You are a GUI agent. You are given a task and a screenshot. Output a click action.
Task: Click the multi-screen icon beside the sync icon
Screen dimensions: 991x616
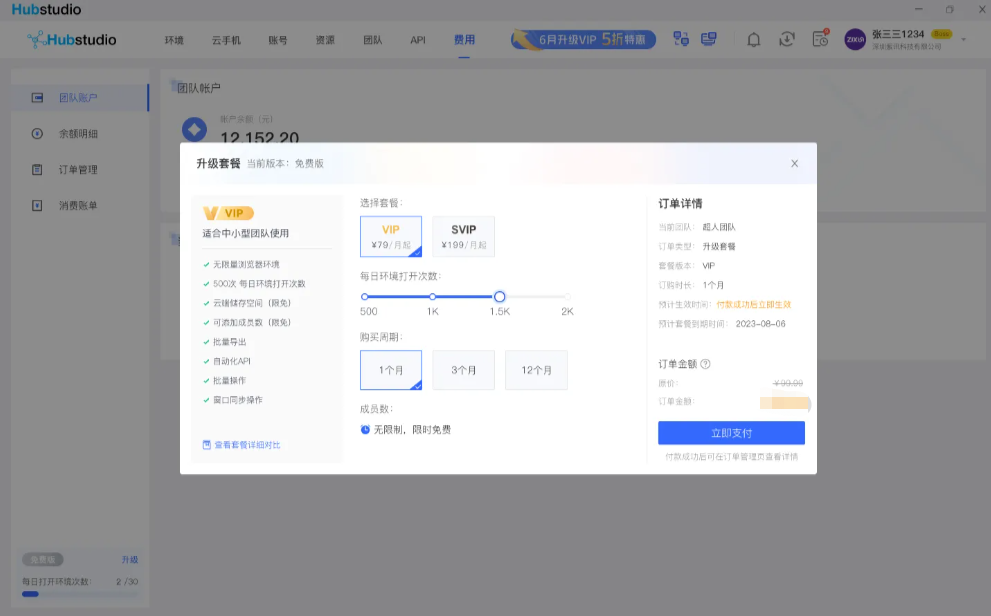pos(708,39)
